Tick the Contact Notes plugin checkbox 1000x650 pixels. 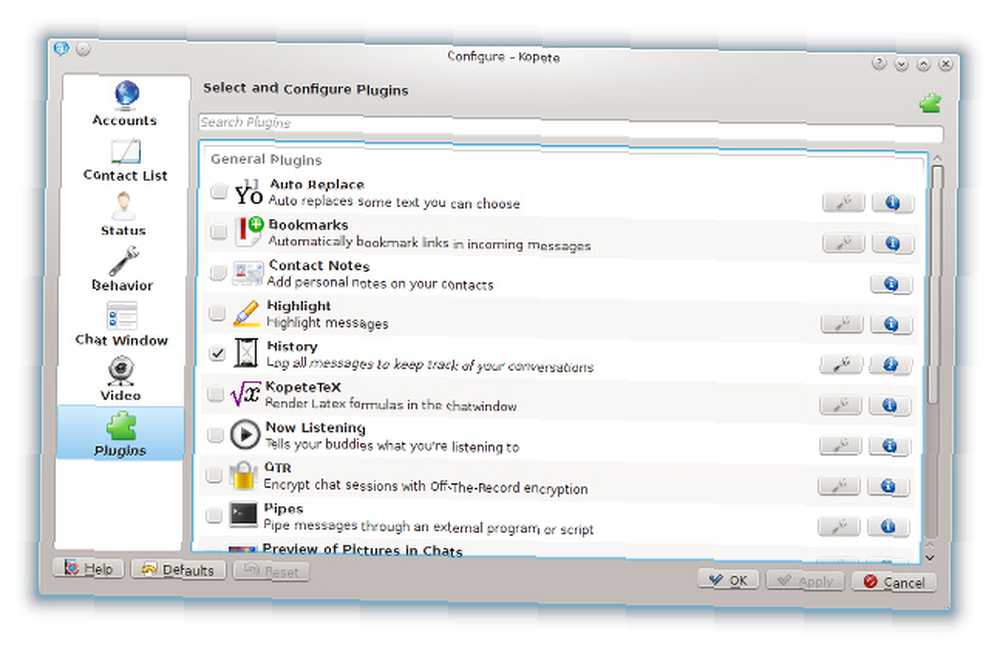pyautogui.click(x=217, y=272)
